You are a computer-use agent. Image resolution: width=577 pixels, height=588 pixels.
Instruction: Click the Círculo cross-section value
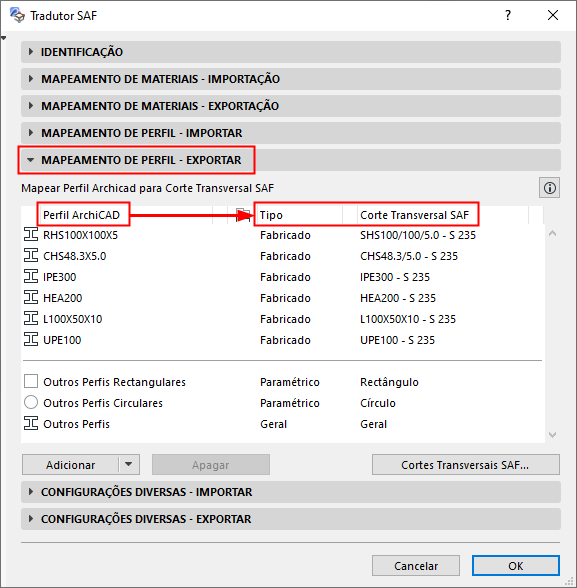click(378, 403)
